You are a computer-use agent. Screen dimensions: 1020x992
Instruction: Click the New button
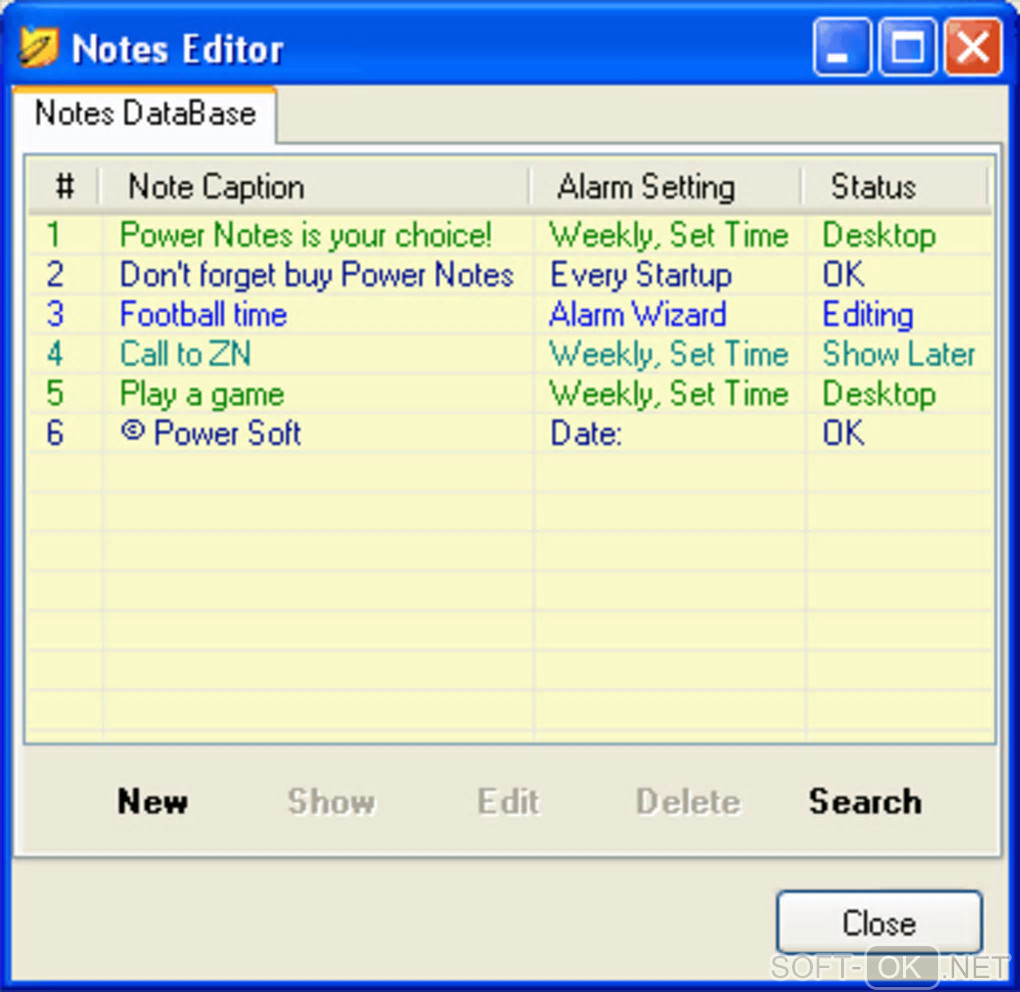click(153, 801)
